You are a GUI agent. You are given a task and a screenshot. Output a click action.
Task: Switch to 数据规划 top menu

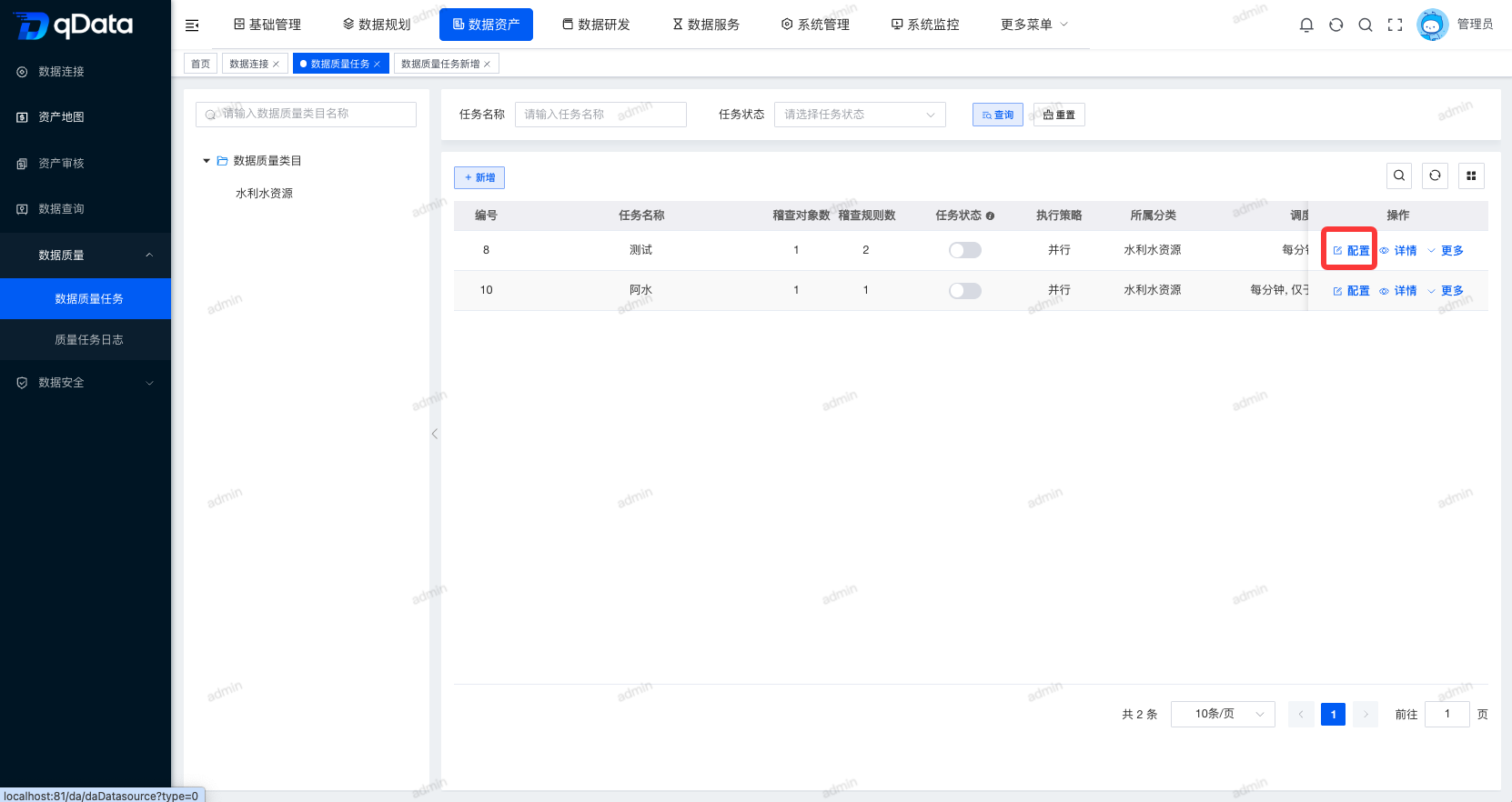click(377, 25)
